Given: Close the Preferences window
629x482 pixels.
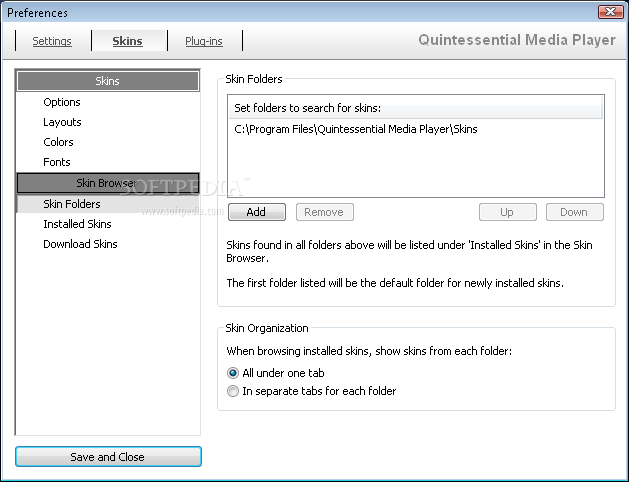Looking at the screenshot, I should click(x=611, y=12).
